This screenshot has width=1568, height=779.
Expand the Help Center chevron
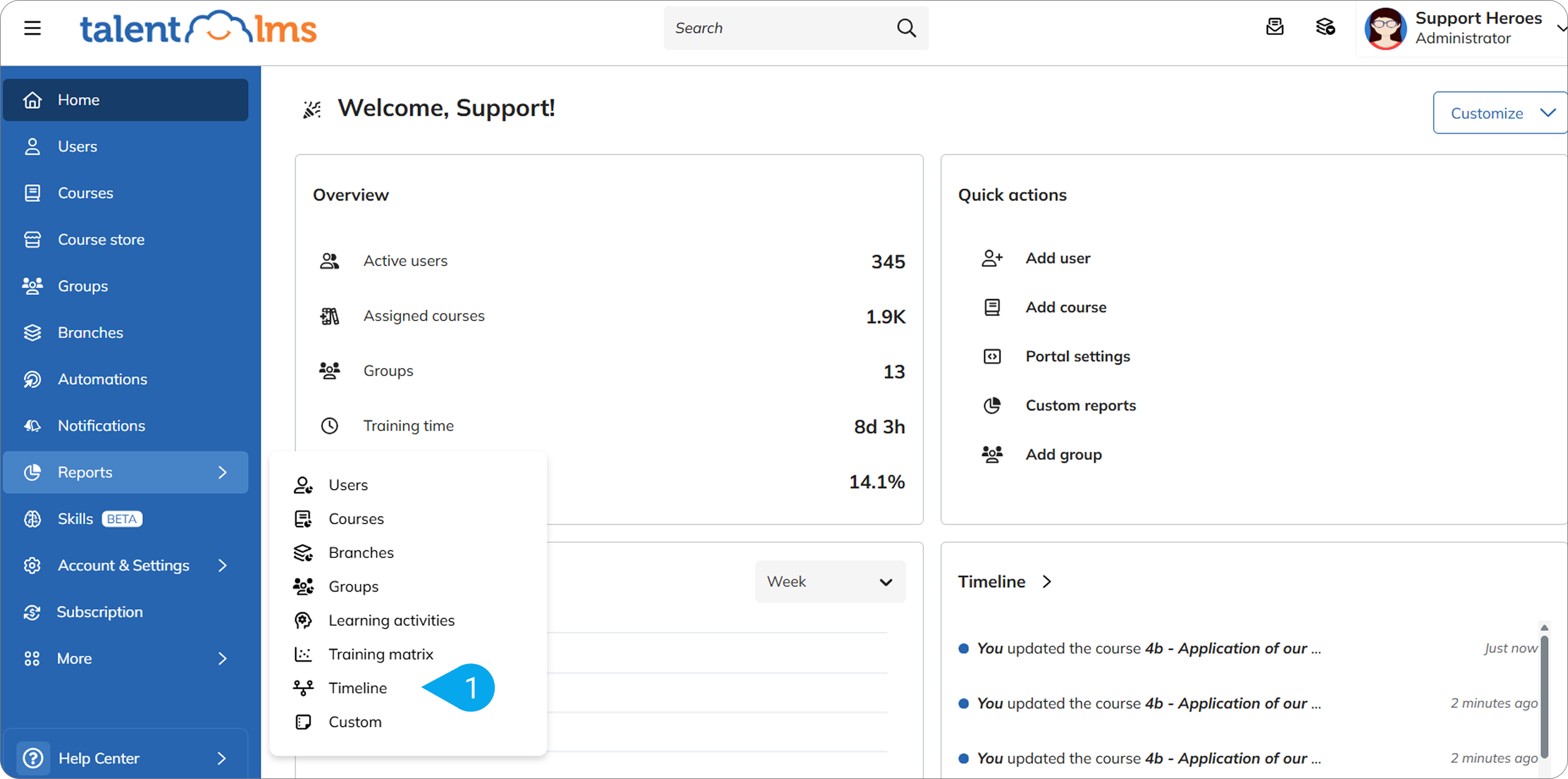[x=222, y=758]
